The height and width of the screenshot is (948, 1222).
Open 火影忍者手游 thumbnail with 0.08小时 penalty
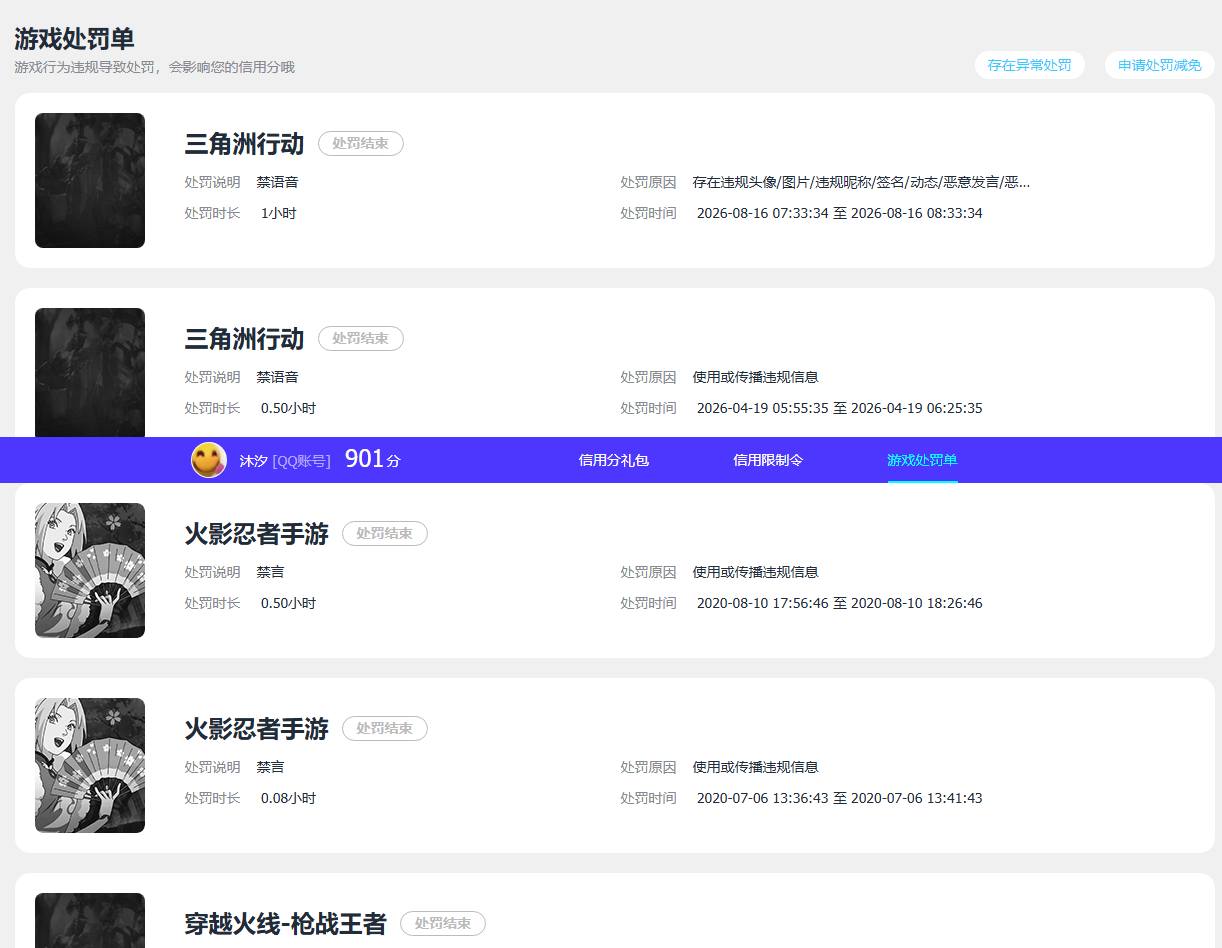click(90, 765)
